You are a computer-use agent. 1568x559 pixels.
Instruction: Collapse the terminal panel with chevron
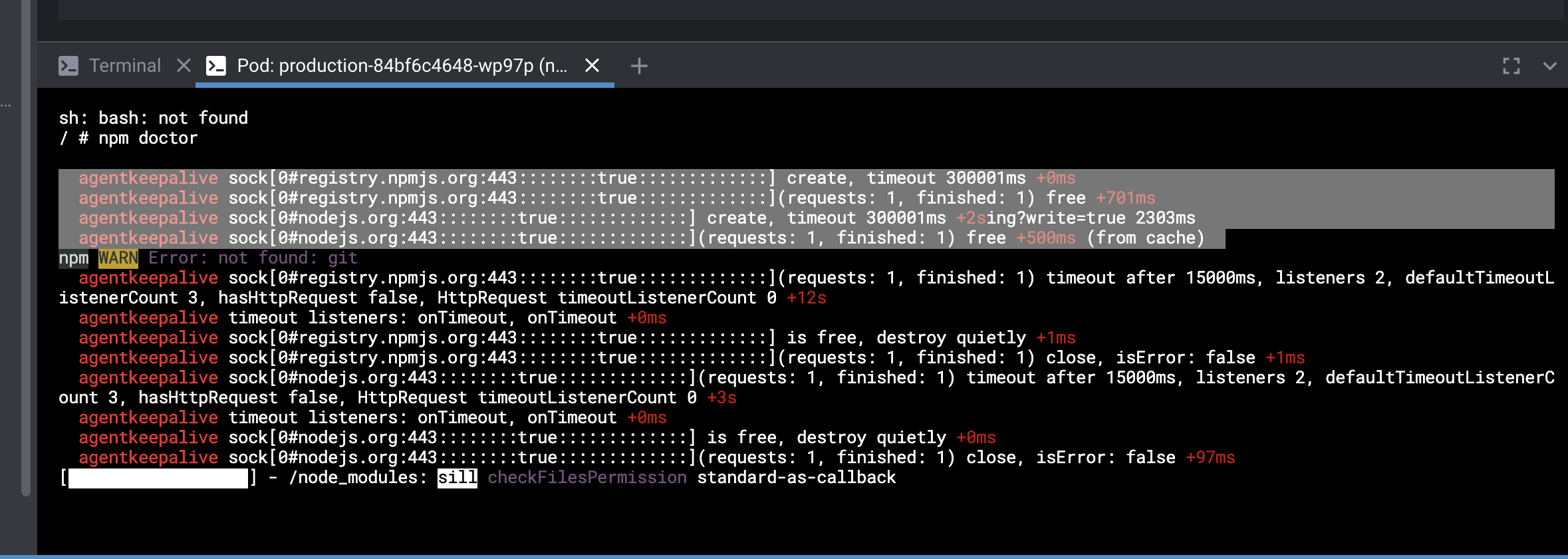coord(1549,66)
